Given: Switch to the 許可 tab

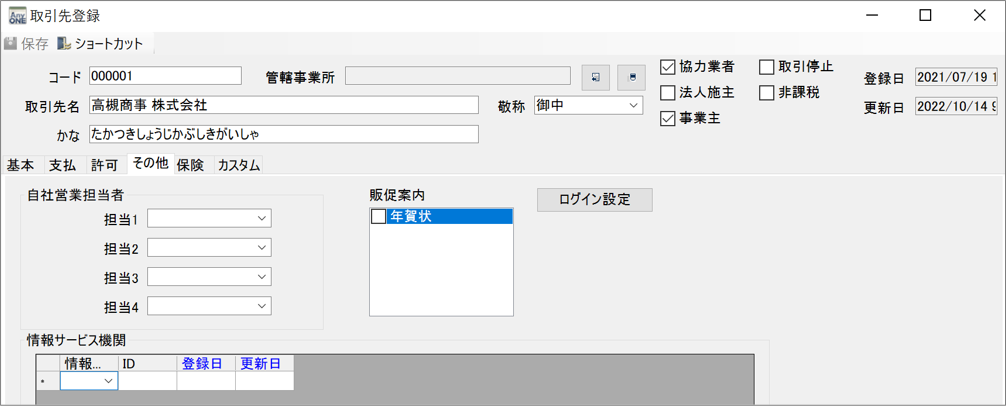Looking at the screenshot, I should pos(106,165).
